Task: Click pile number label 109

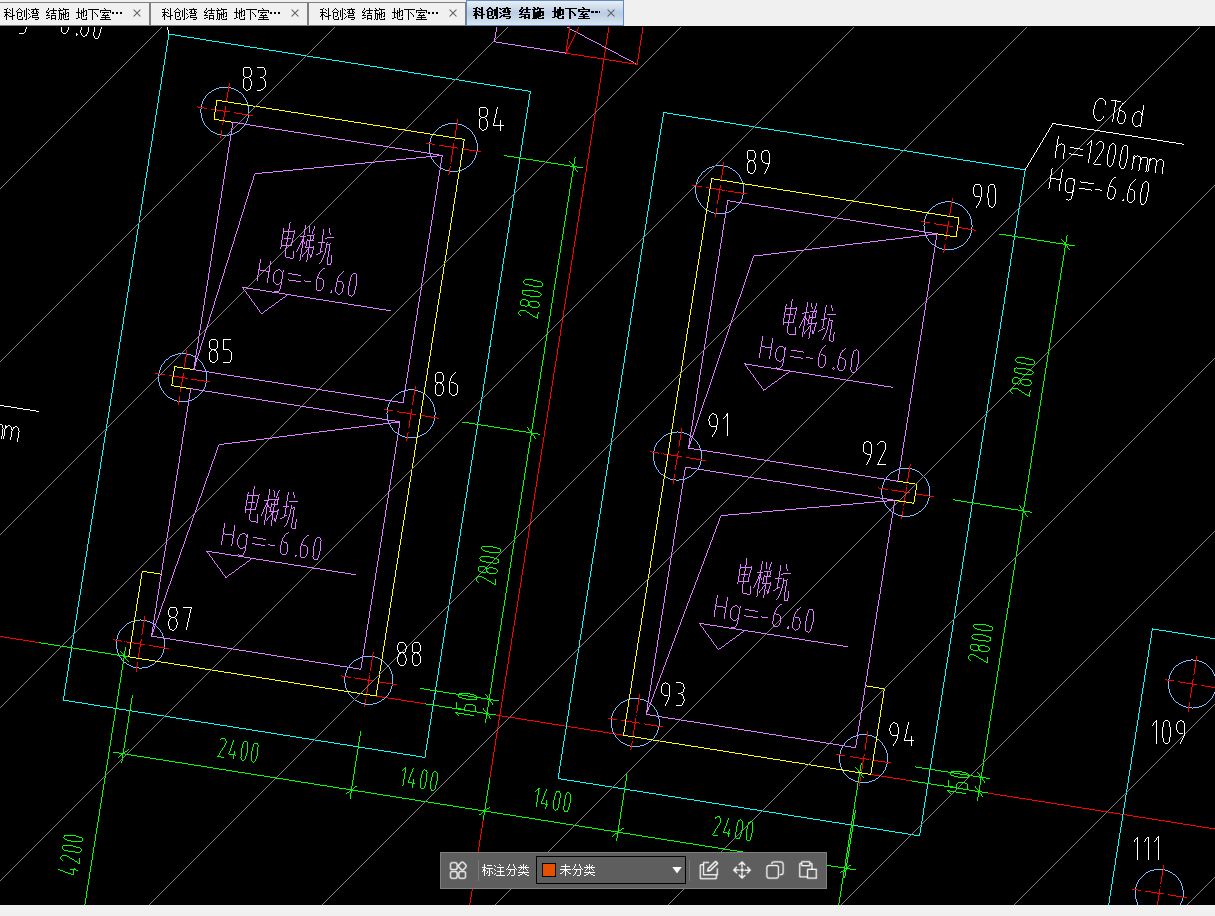Action: [1168, 732]
